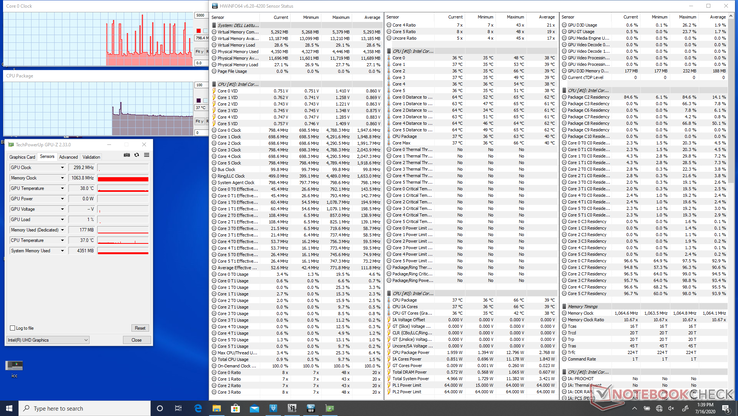Launch Microsoft Edge from taskbar
Image resolution: width=738 pixels, height=416 pixels.
click(198, 408)
